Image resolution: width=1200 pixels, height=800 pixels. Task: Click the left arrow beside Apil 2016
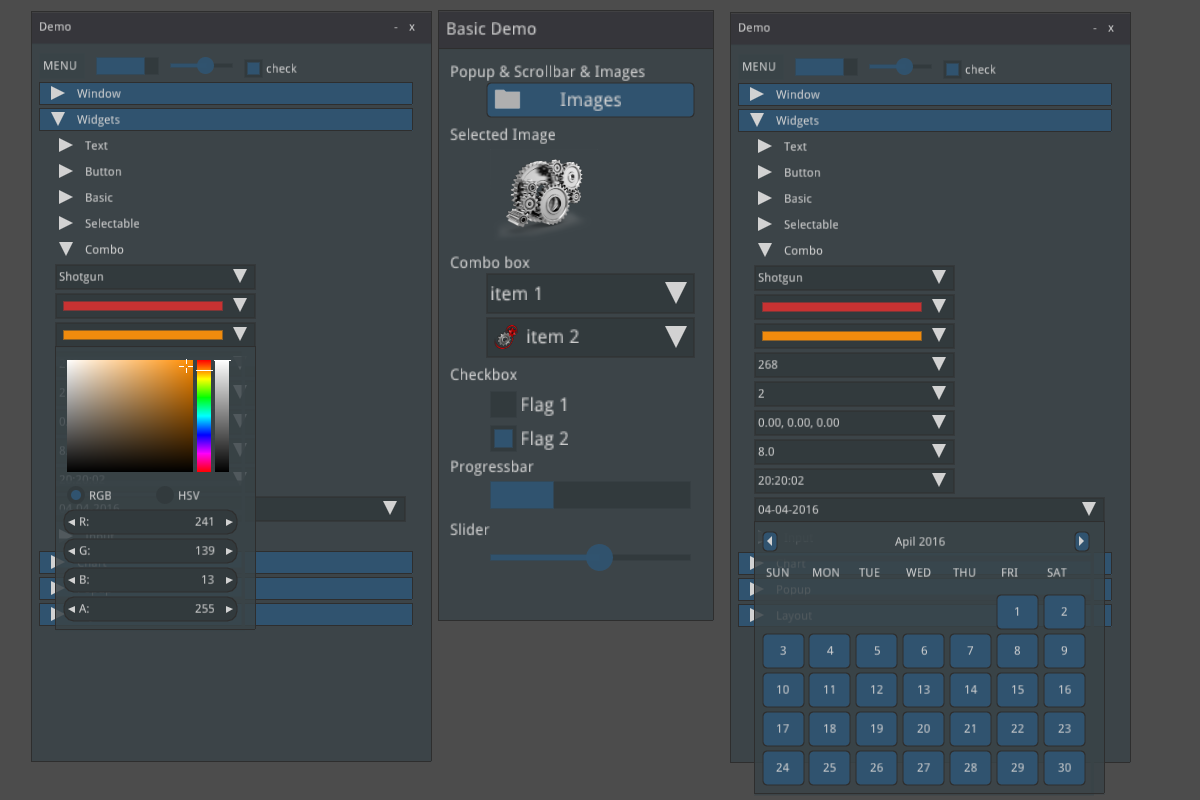pyautogui.click(x=769, y=541)
